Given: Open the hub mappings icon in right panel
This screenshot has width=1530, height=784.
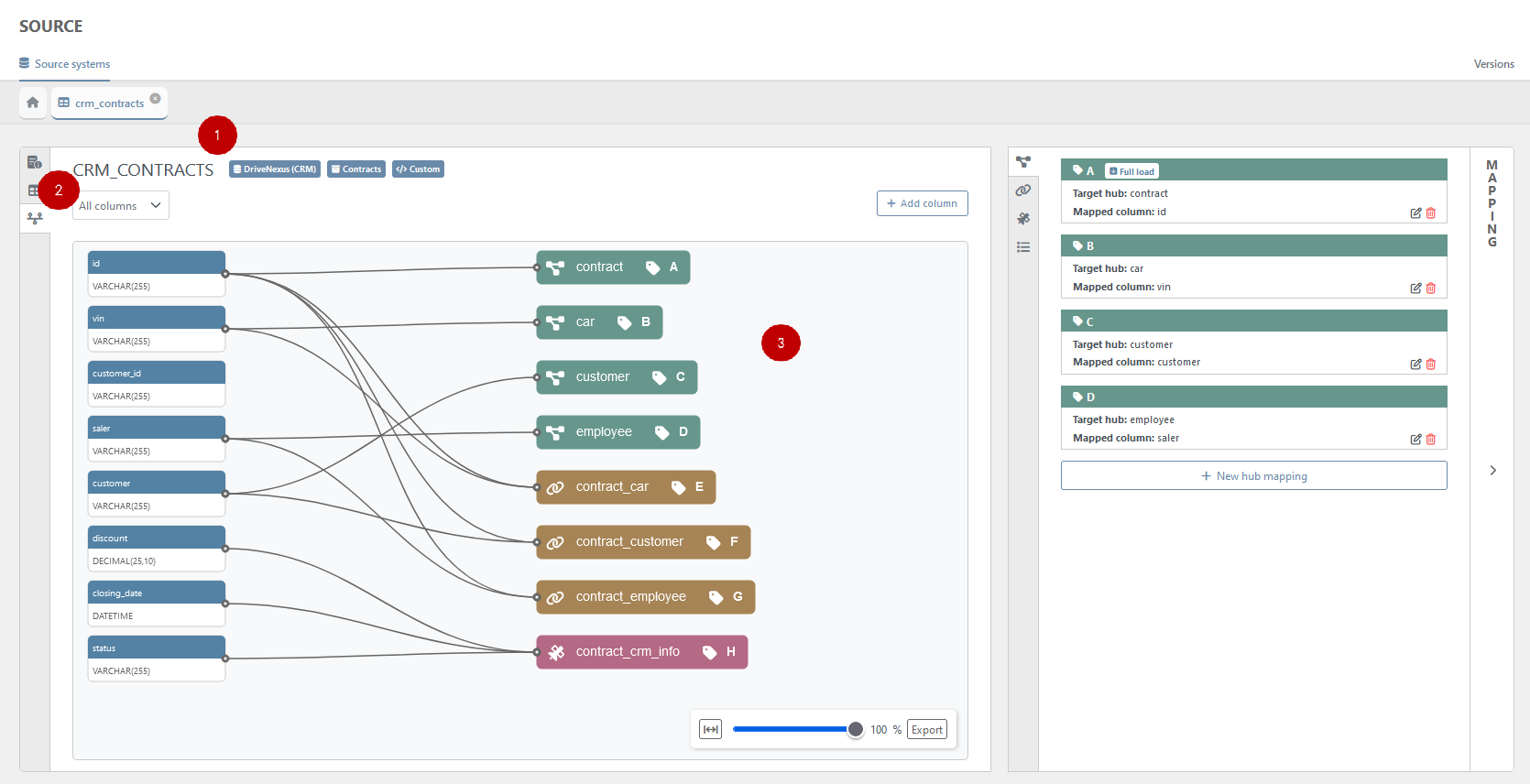Looking at the screenshot, I should [x=1023, y=162].
